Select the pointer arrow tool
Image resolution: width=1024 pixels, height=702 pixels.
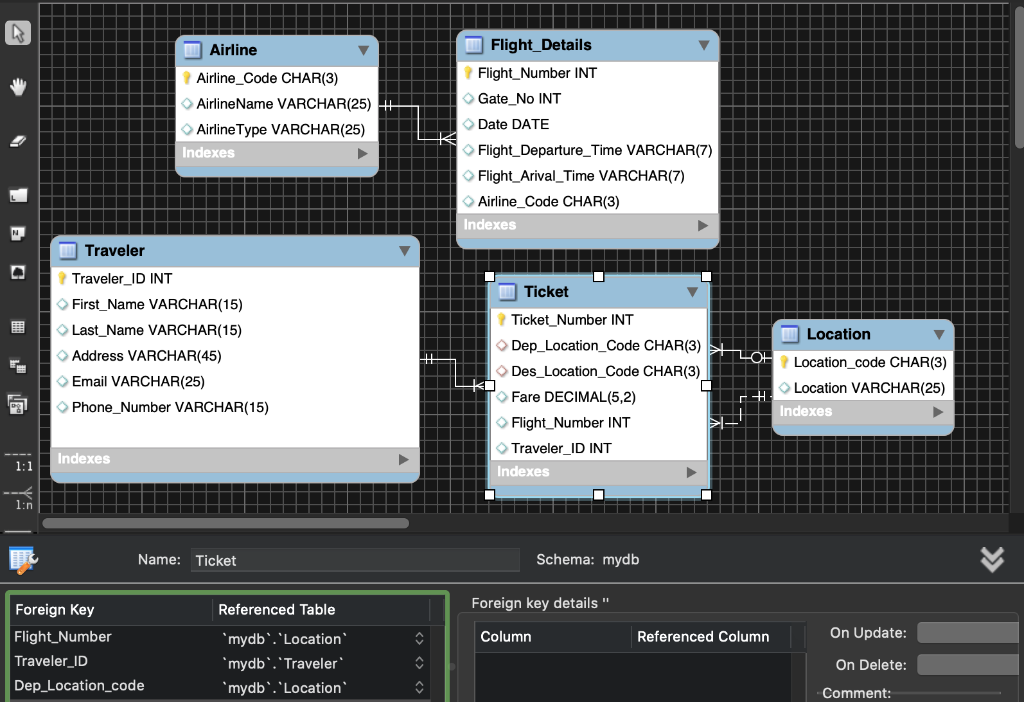coord(18,33)
